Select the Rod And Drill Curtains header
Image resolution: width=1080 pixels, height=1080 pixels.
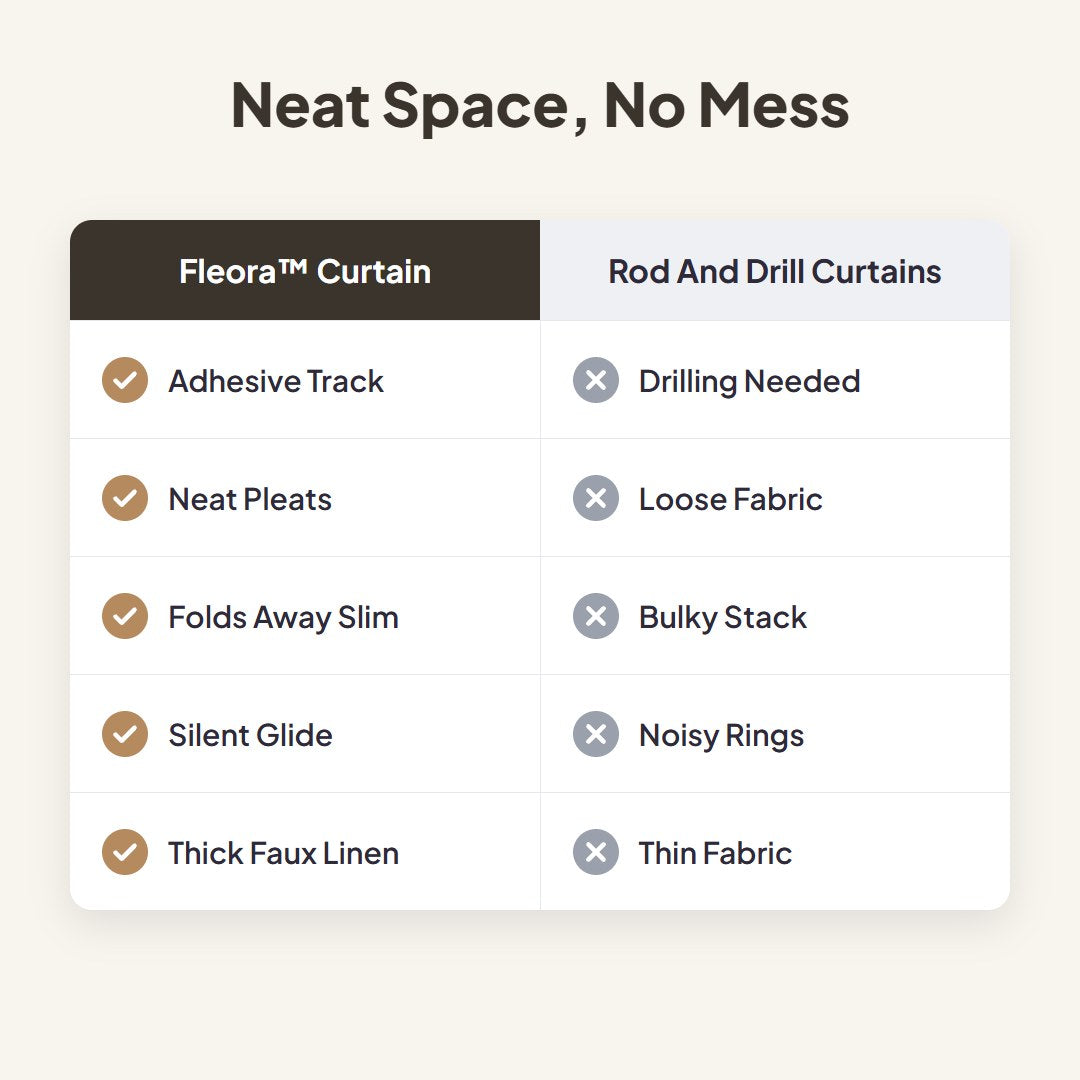[x=775, y=271]
